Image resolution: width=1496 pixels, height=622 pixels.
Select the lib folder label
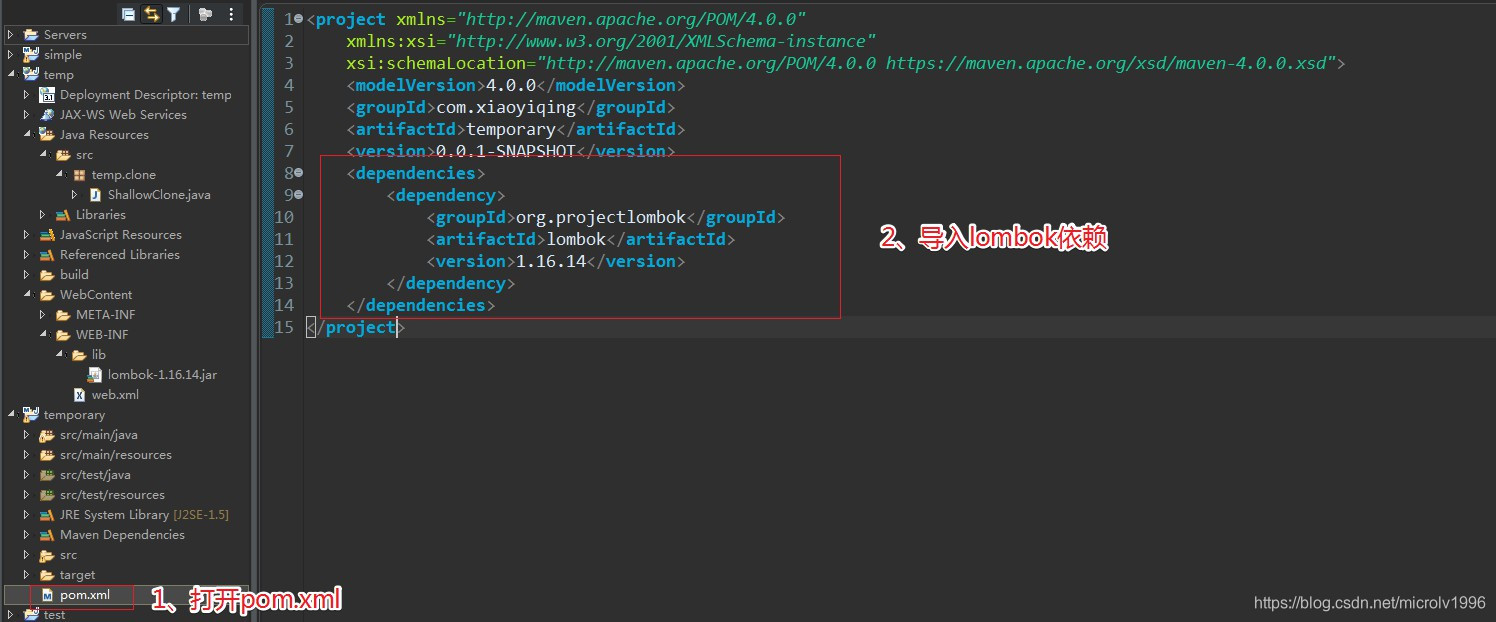99,355
